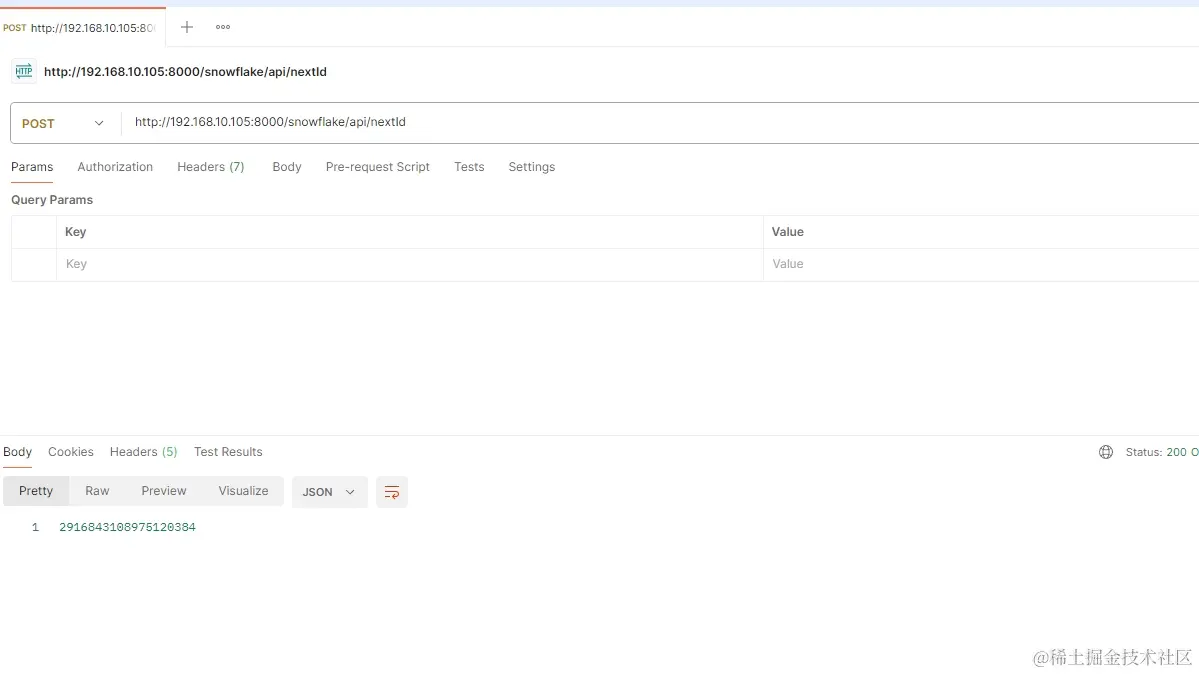Expand the JSON format dropdown
The width and height of the screenshot is (1199, 674).
pos(330,492)
